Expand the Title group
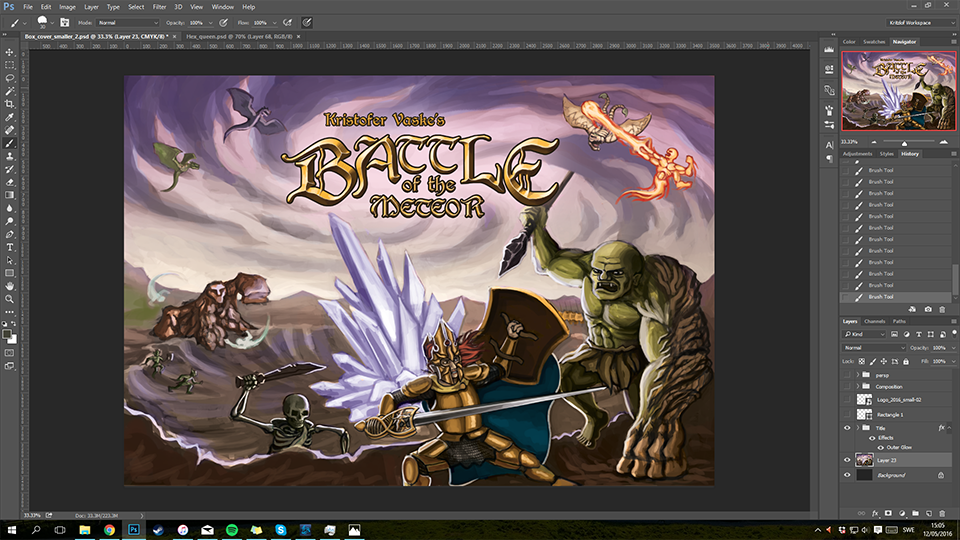The height and width of the screenshot is (540, 960). tap(858, 428)
